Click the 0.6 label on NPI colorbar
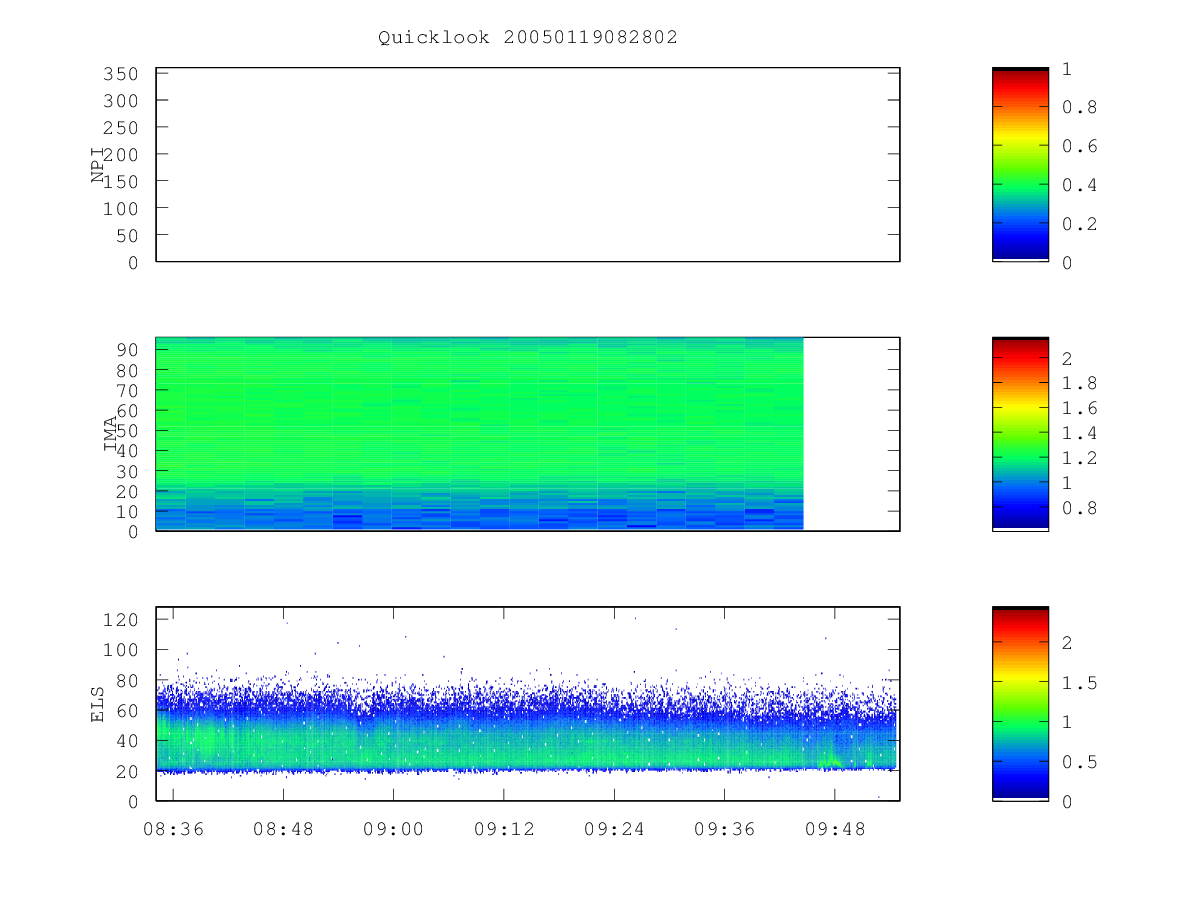 click(1078, 146)
